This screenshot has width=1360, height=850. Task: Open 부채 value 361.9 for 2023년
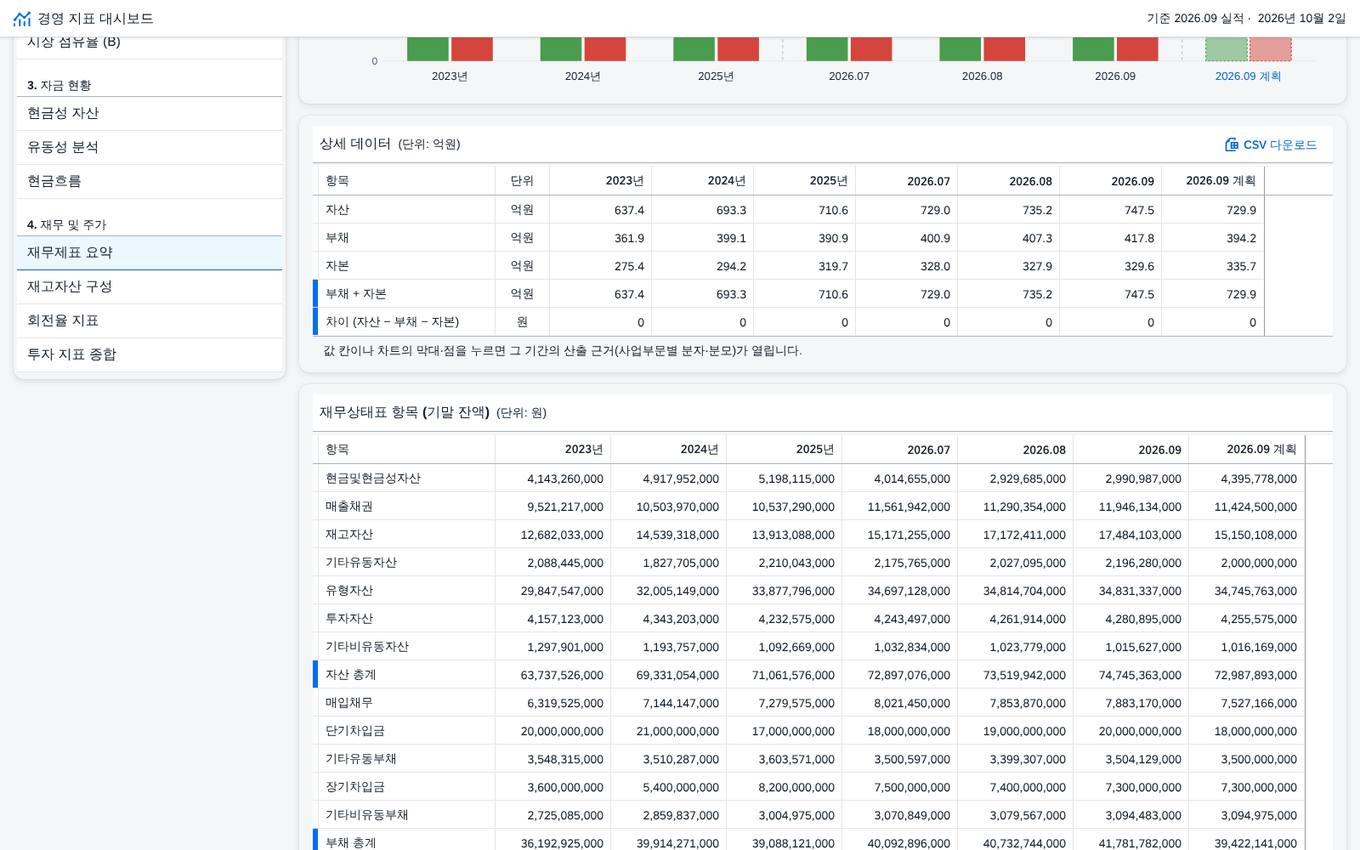[x=600, y=238]
